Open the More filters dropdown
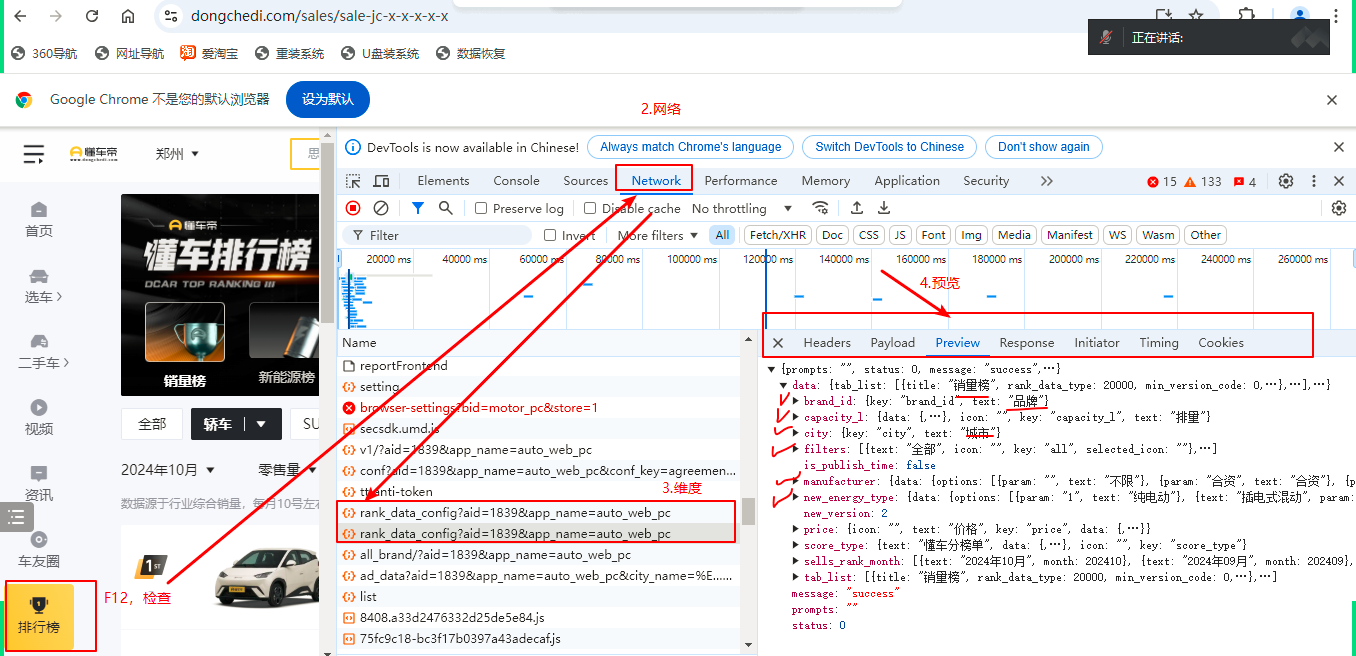Screen dimensions: 1356x656 [x=657, y=235]
